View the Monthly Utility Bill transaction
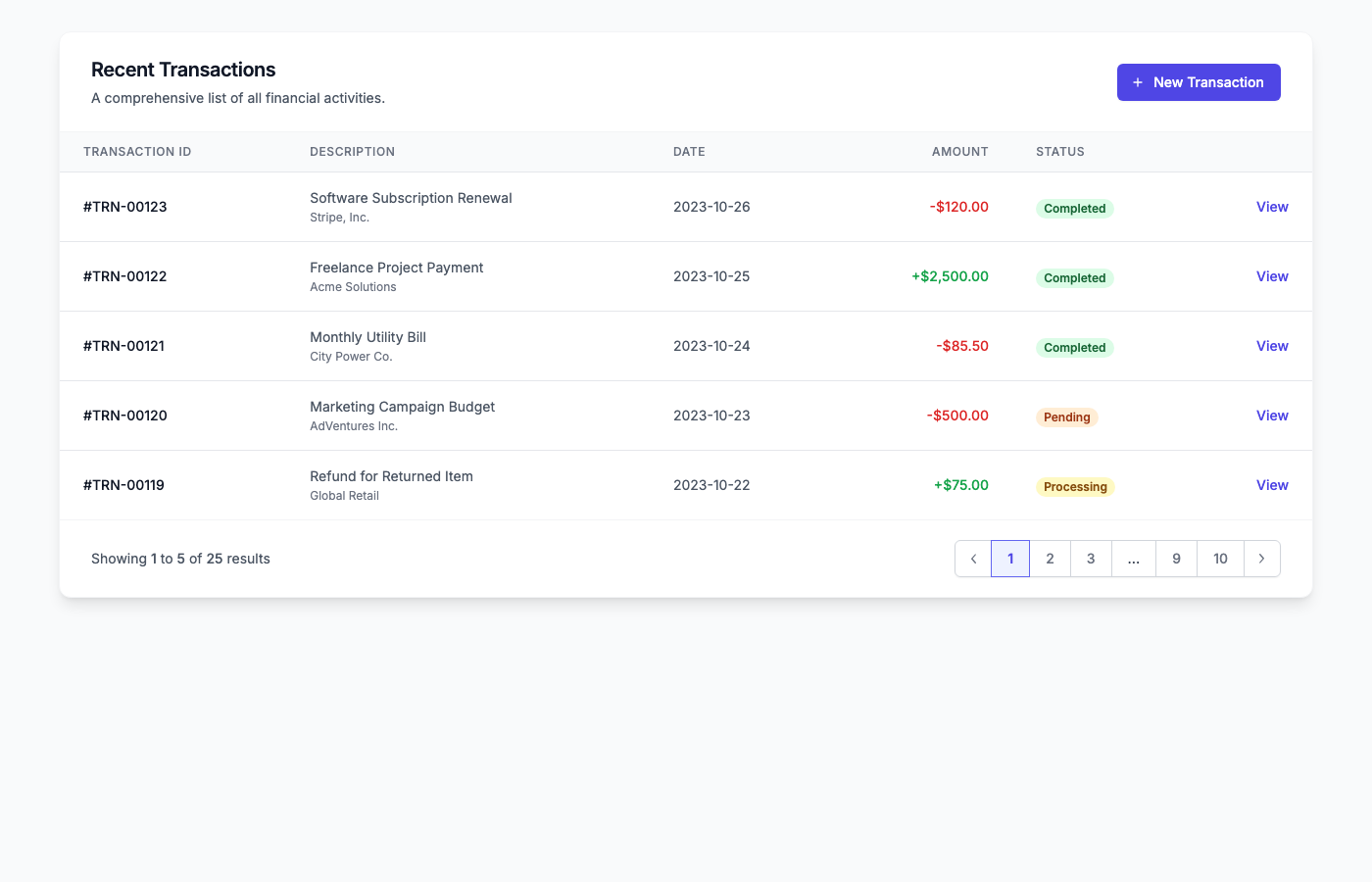The width and height of the screenshot is (1372, 882). [x=1272, y=346]
